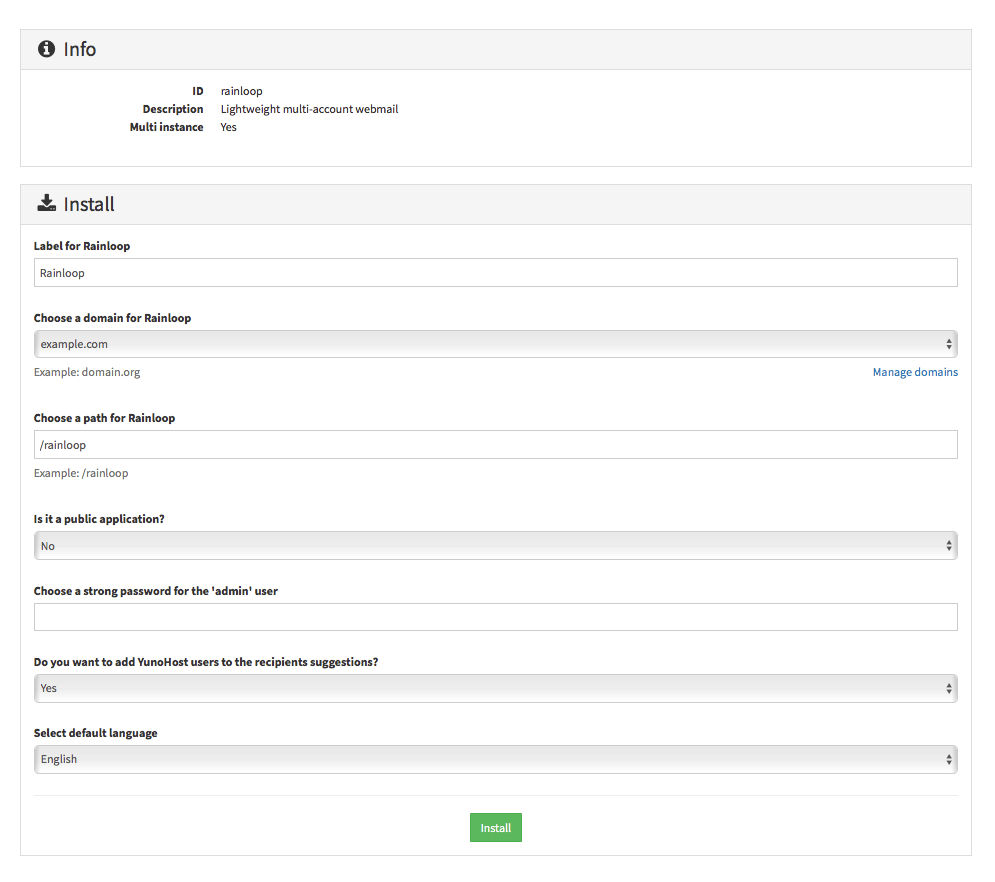The image size is (995, 882).
Task: Click the 'Multi instance' field label
Action: (166, 127)
